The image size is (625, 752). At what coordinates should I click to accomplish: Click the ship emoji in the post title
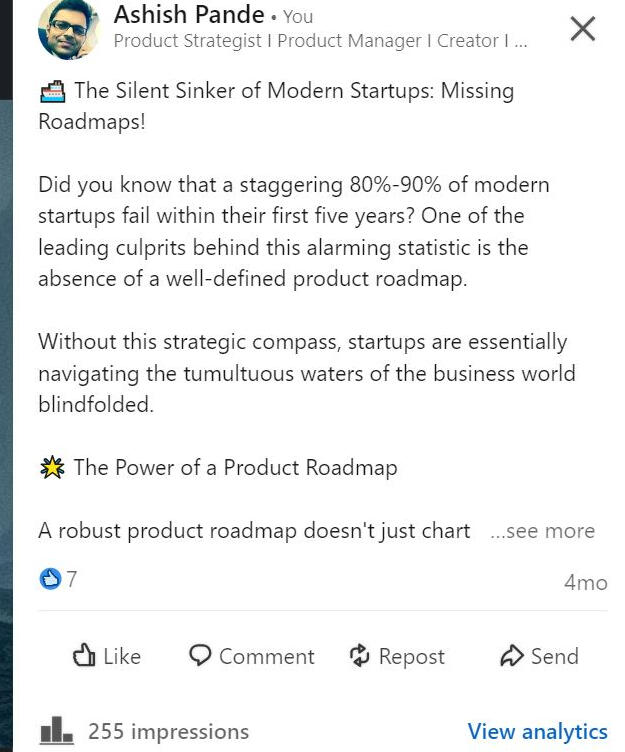52,92
